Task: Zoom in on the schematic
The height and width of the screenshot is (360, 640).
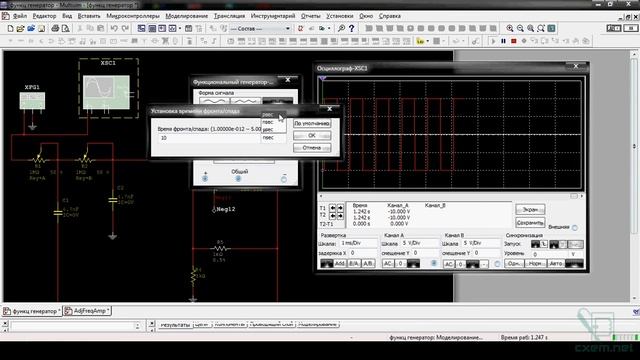Action: pos(510,29)
